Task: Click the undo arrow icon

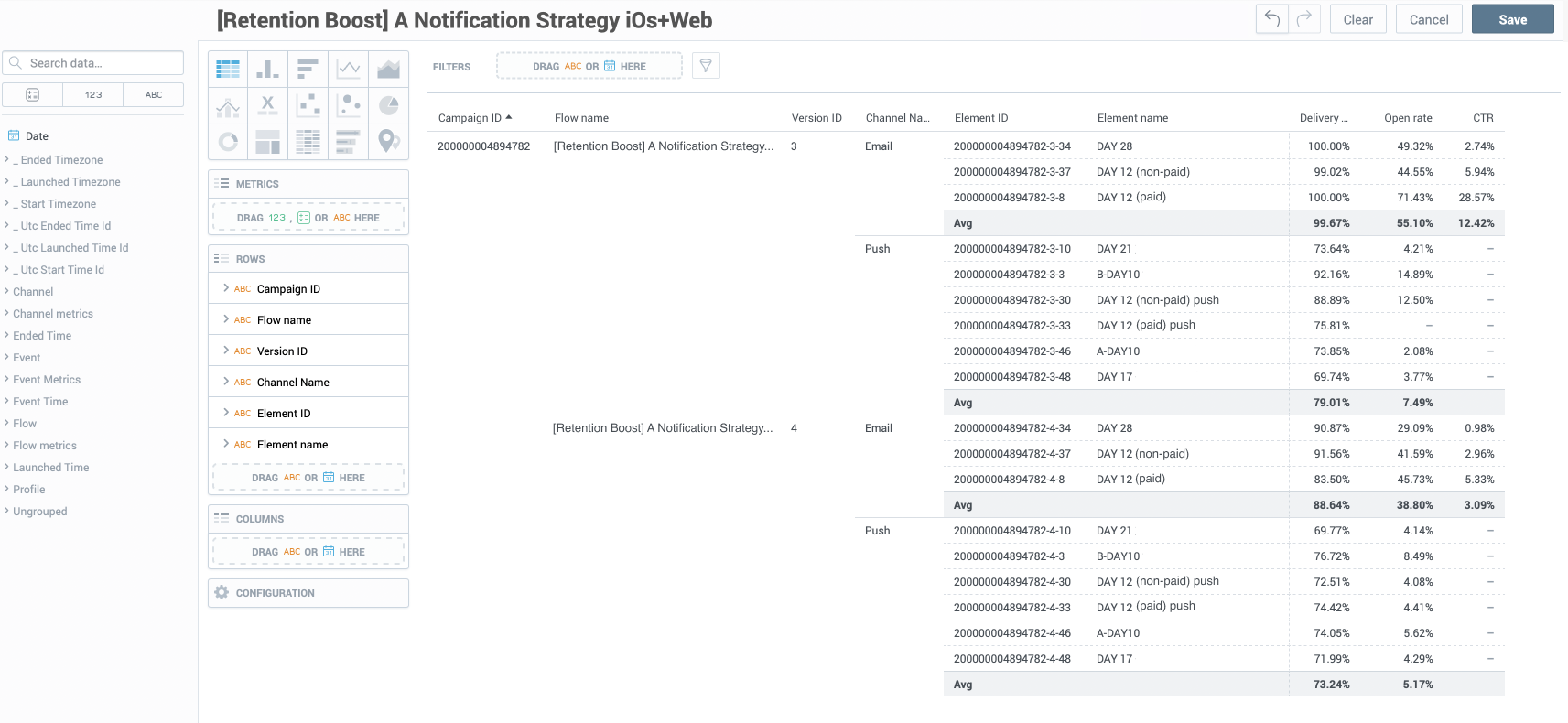Action: point(1272,19)
